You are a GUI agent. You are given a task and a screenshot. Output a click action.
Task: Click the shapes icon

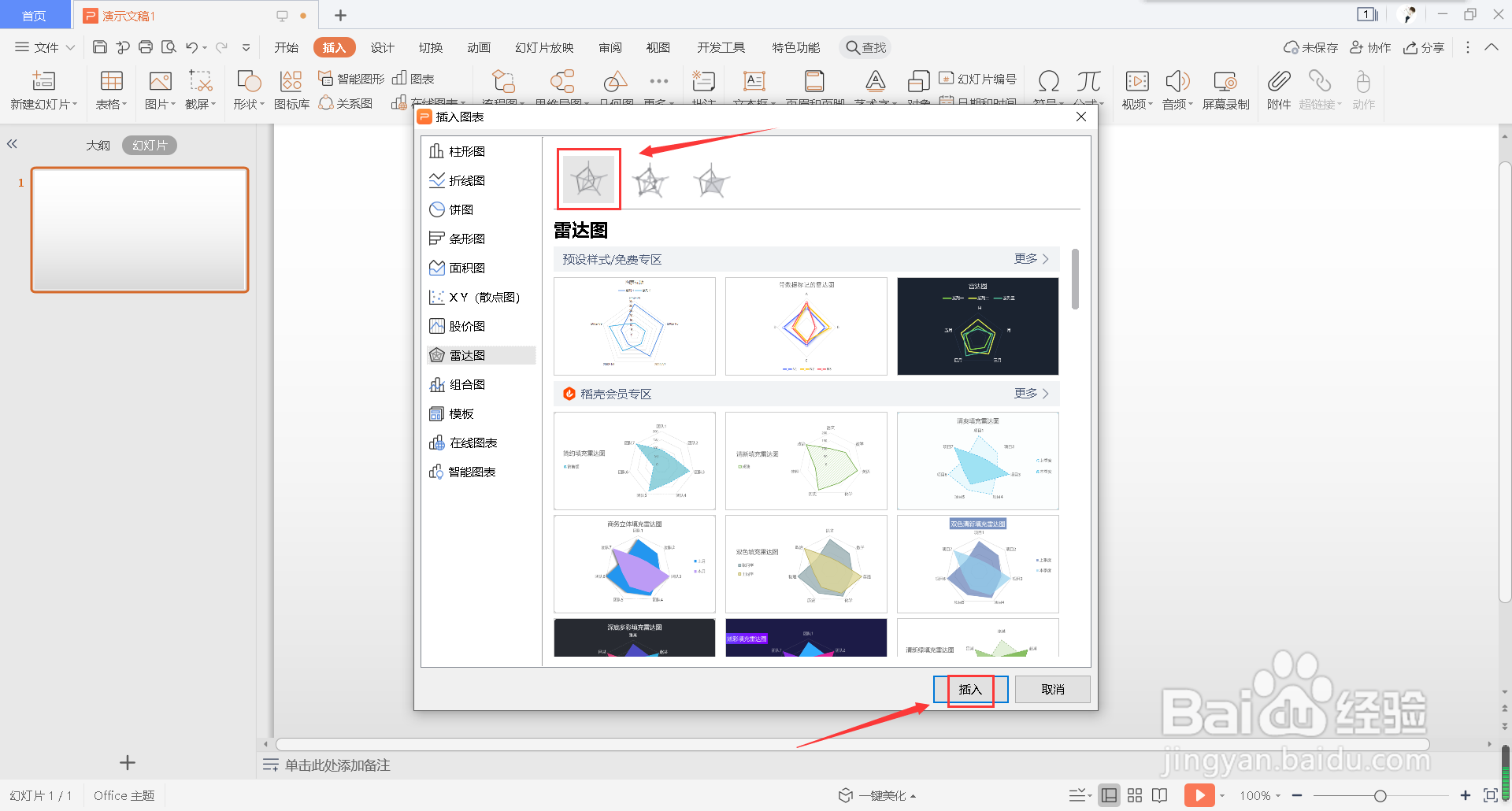[x=249, y=81]
